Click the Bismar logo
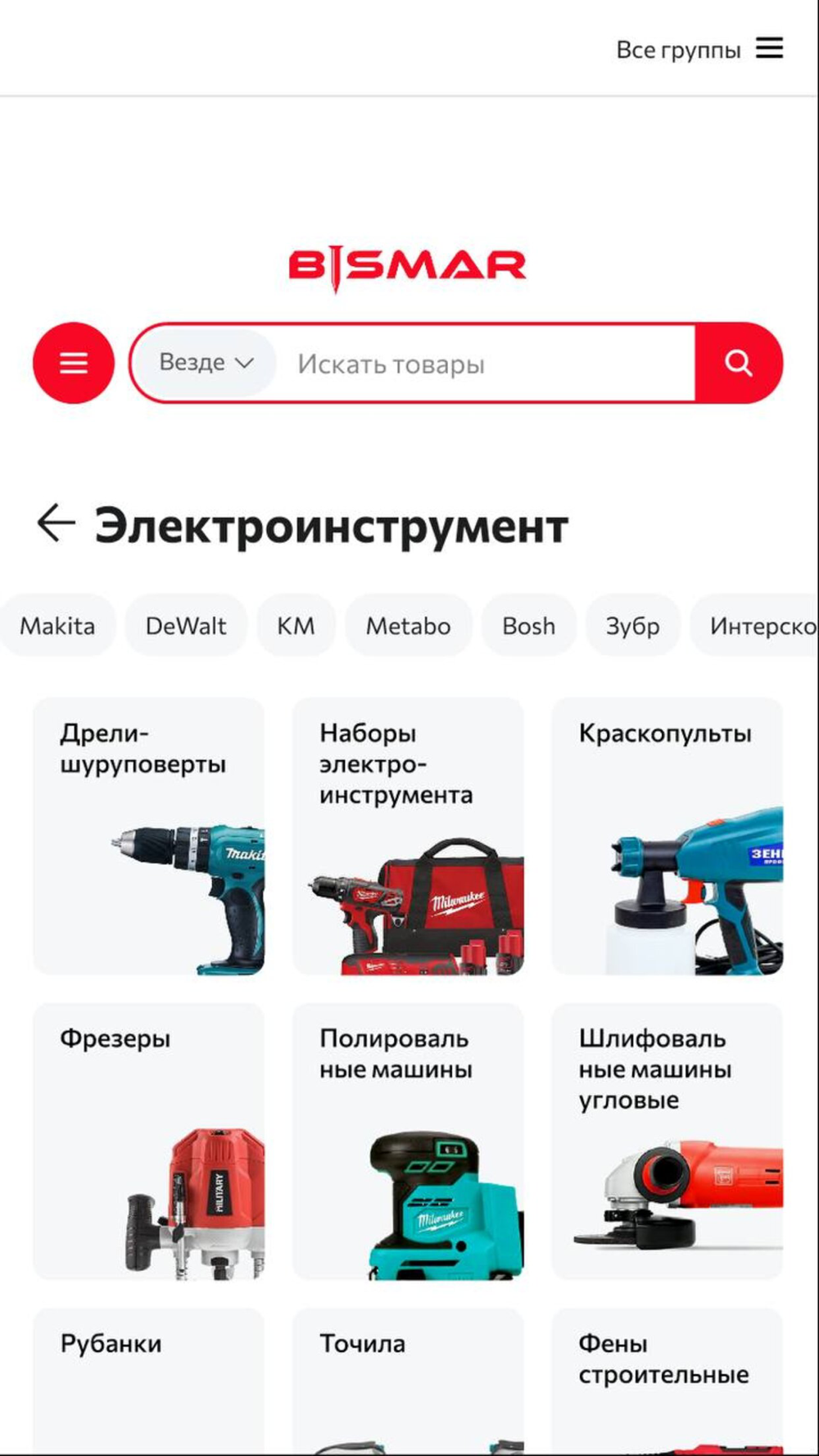The image size is (819, 1456). tap(407, 267)
